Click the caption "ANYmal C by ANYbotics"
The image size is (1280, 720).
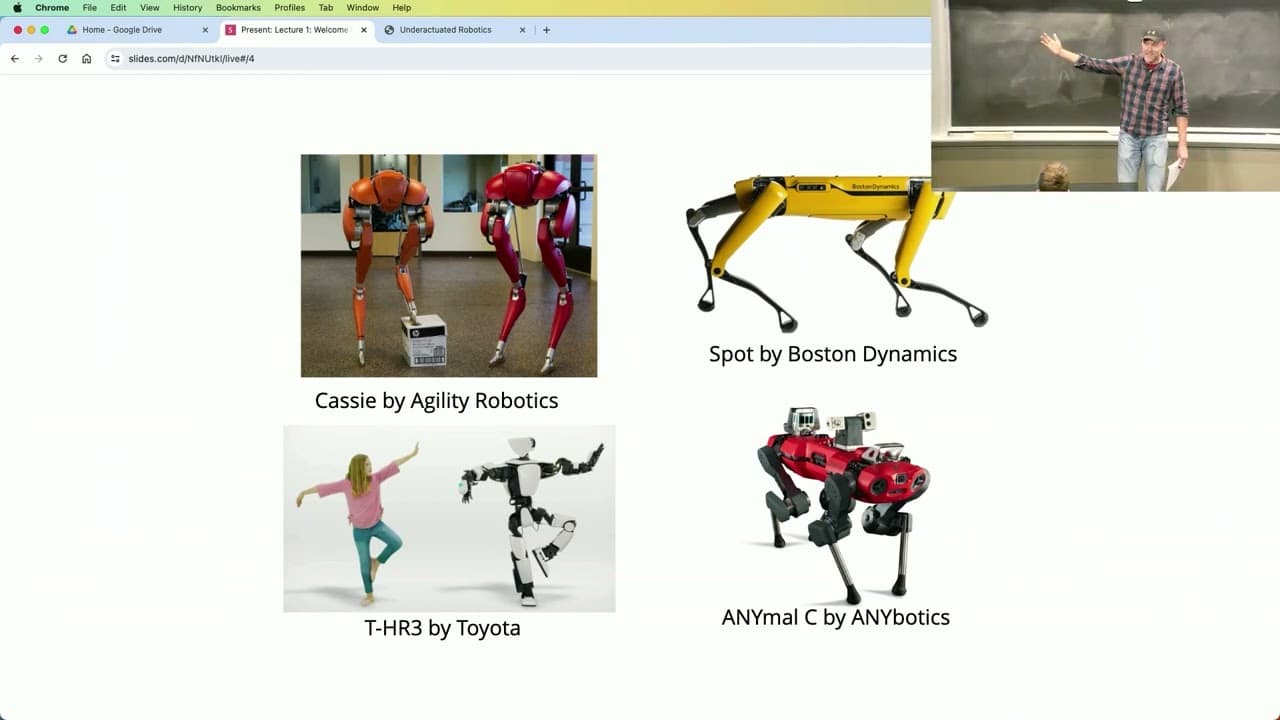[836, 617]
